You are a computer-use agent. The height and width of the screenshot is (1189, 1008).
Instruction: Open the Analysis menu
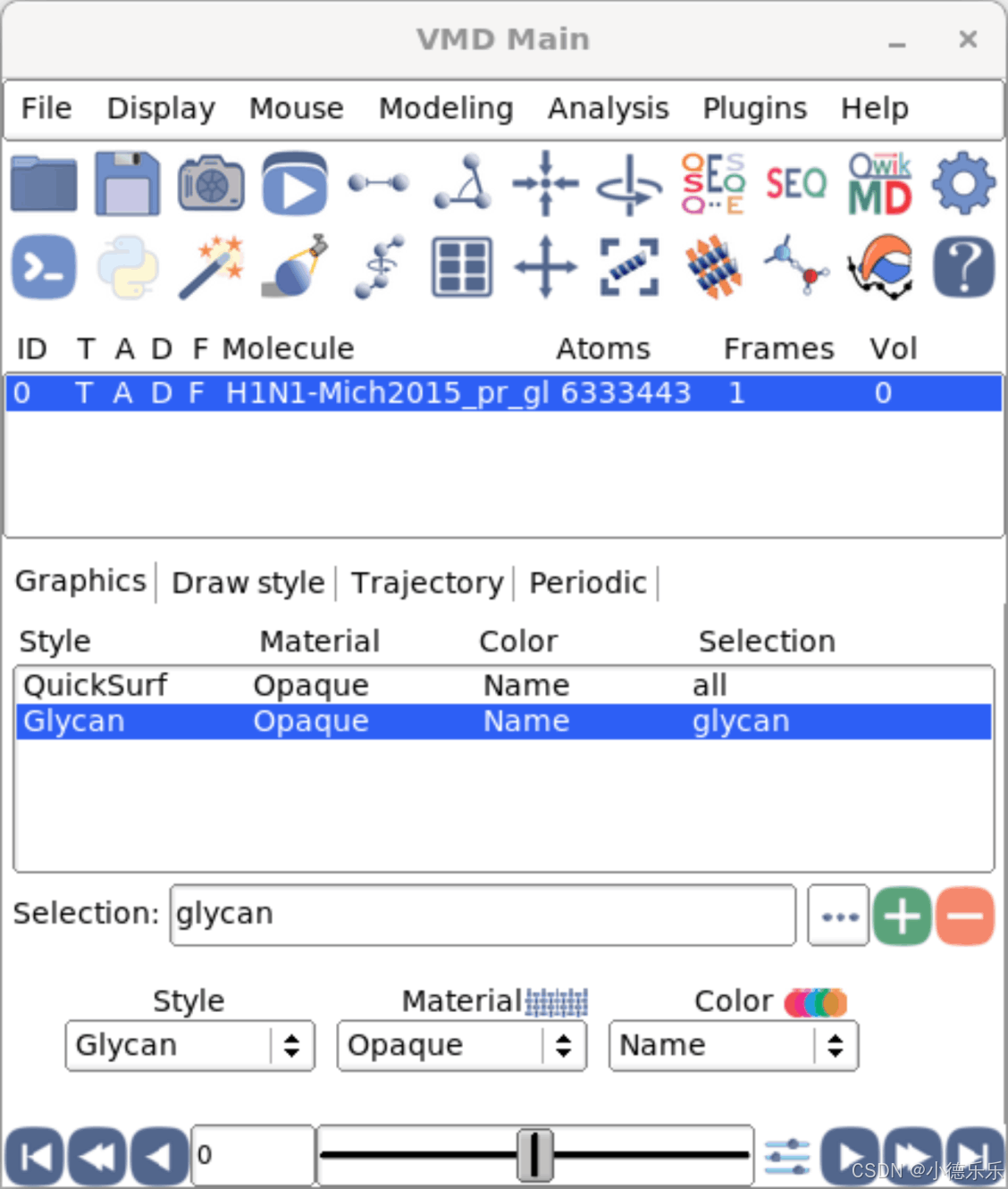click(x=608, y=108)
